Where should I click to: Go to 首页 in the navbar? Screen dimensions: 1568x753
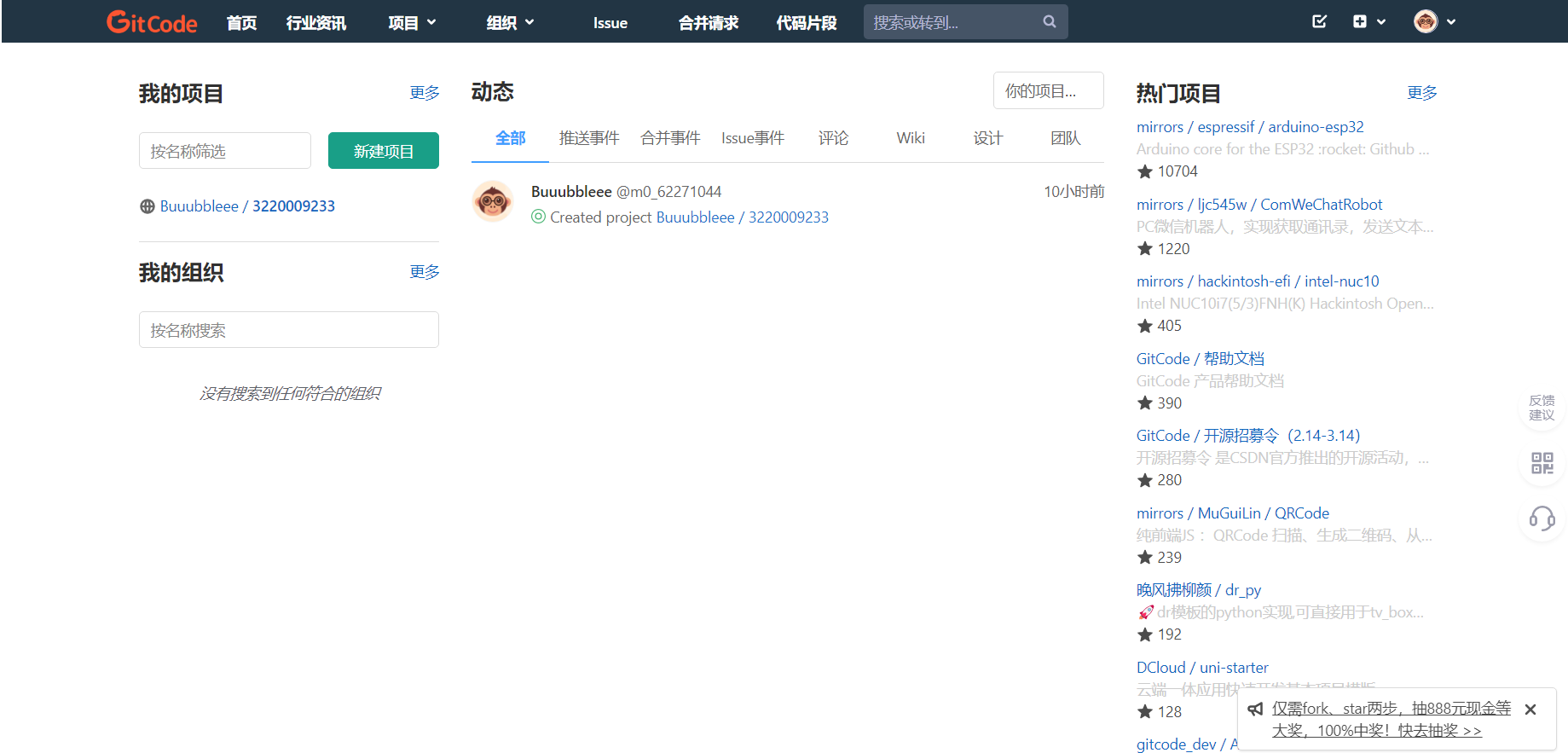coord(241,22)
